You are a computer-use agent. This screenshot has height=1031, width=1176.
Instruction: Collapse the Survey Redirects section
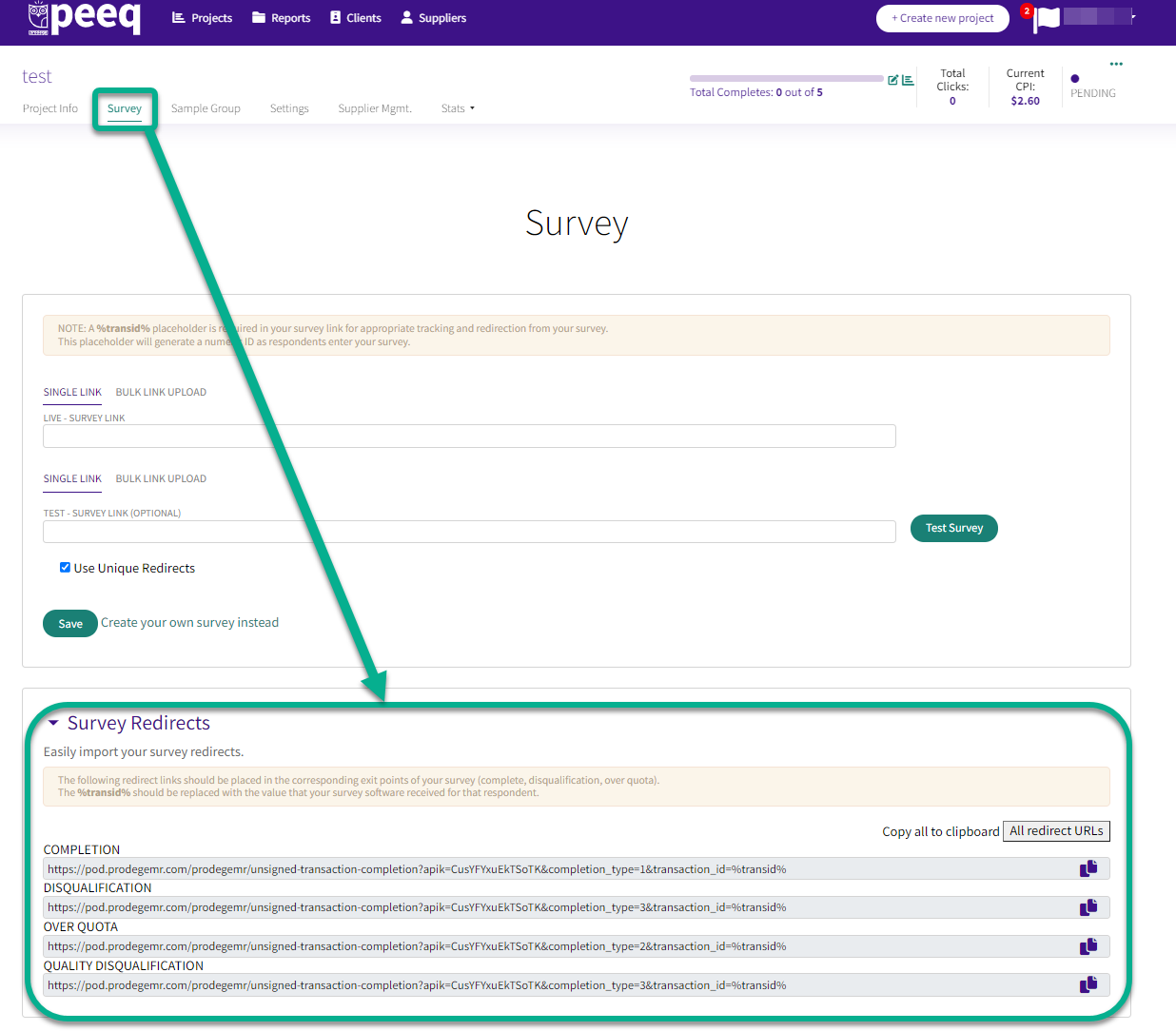pos(54,723)
